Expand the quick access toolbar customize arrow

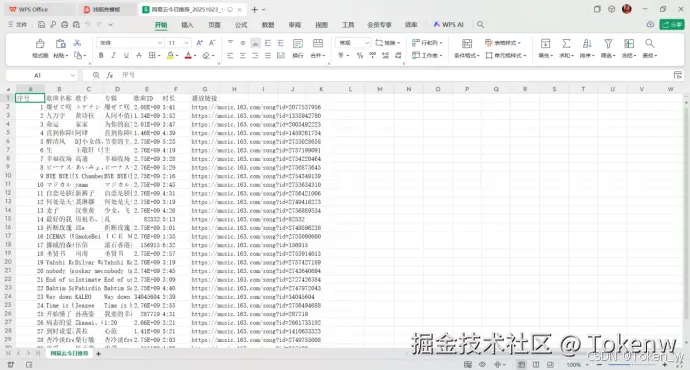111,25
